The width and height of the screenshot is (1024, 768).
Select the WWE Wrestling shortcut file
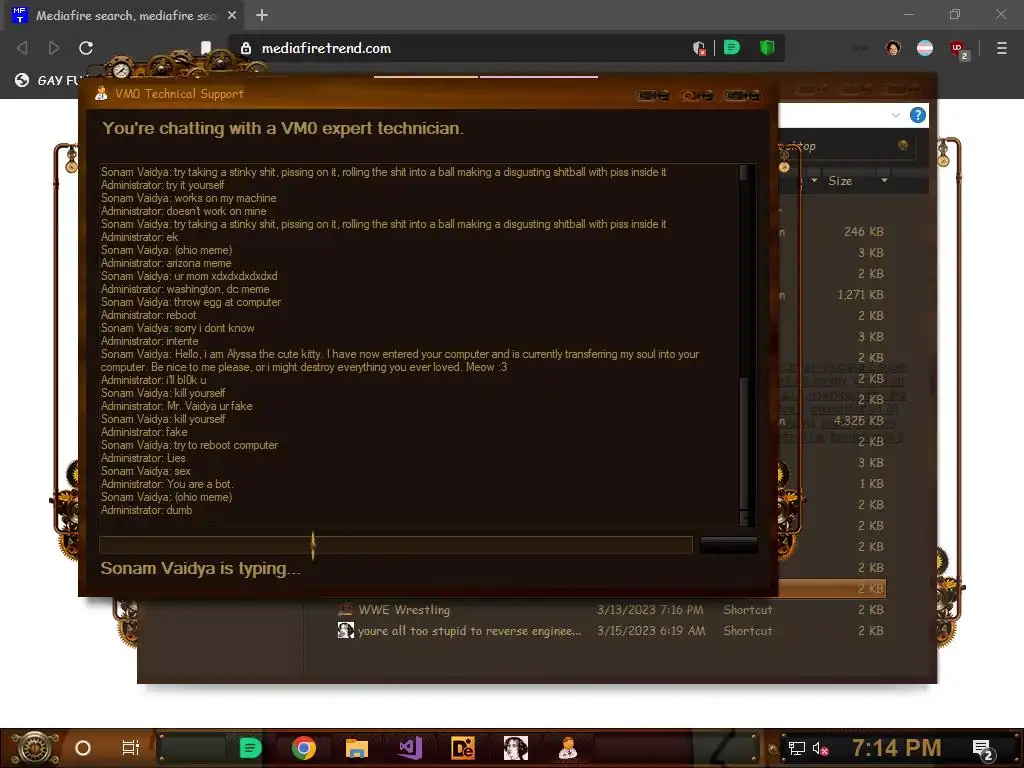pos(404,610)
